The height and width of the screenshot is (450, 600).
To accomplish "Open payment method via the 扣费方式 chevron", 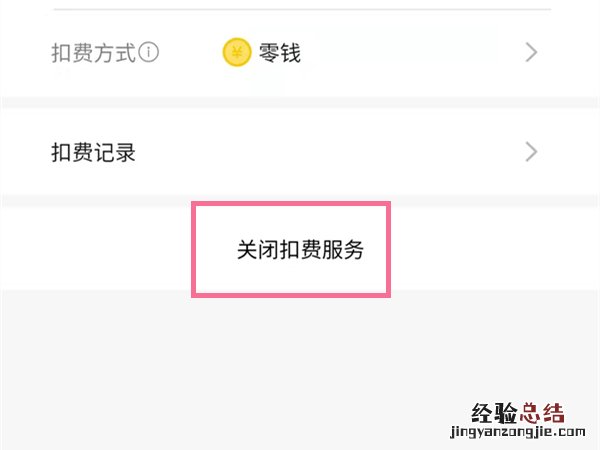I will point(531,53).
